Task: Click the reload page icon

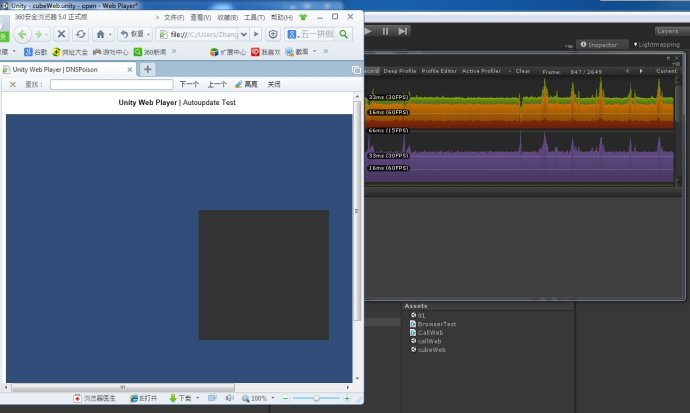Action: 81,34
